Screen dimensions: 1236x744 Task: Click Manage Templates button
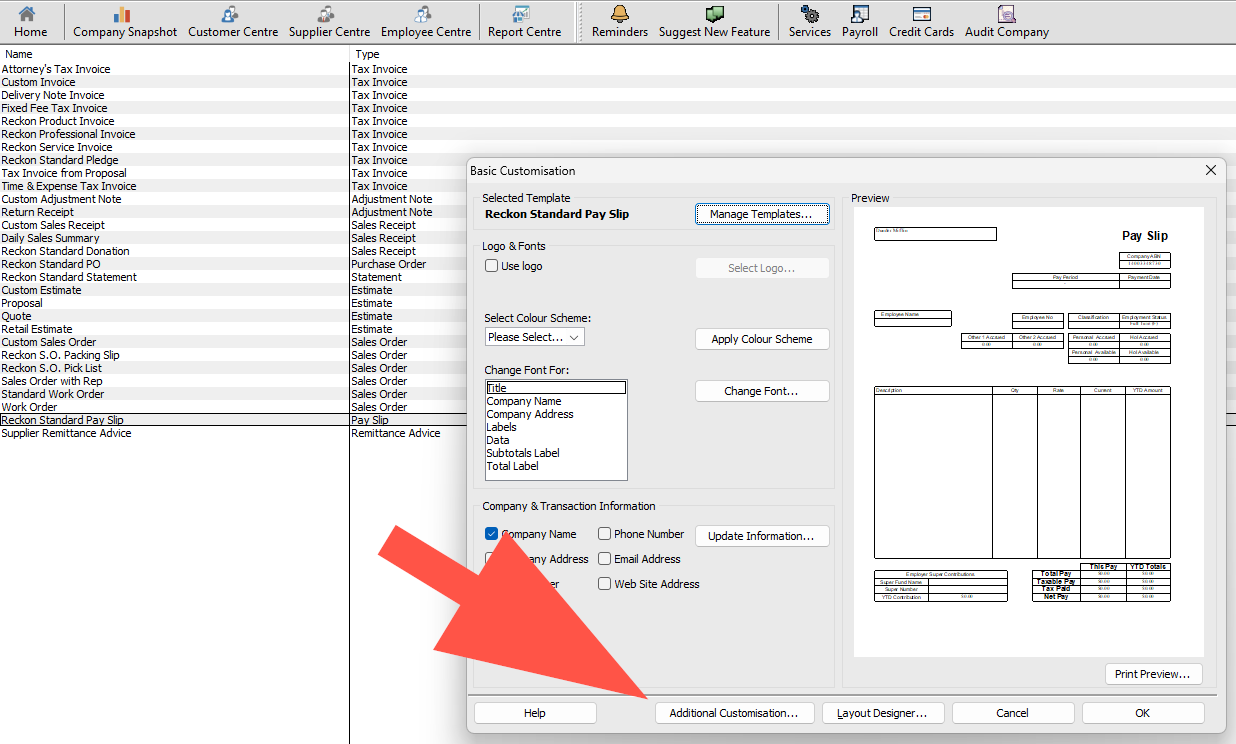click(x=762, y=214)
